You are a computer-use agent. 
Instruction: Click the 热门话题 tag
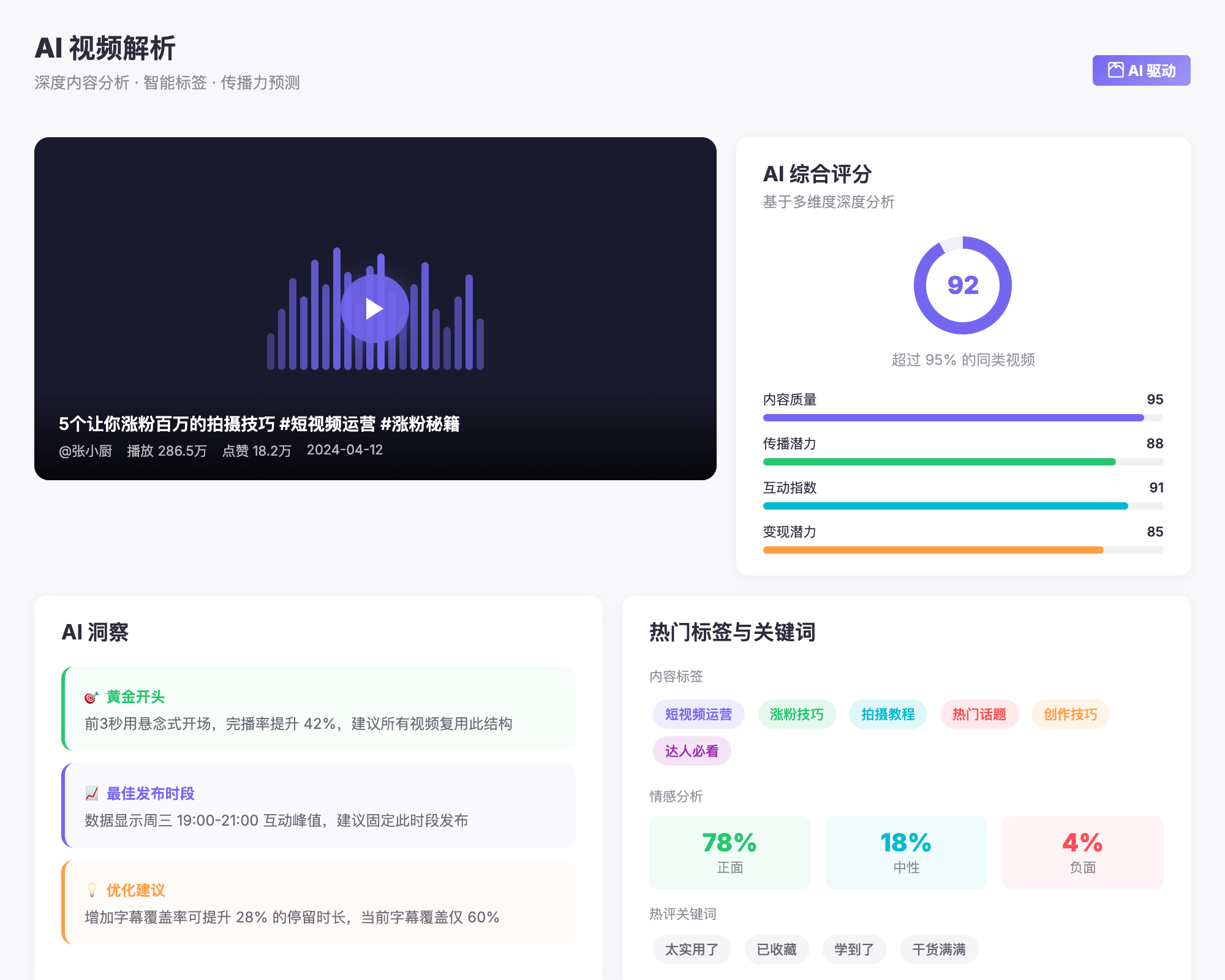[x=979, y=714]
